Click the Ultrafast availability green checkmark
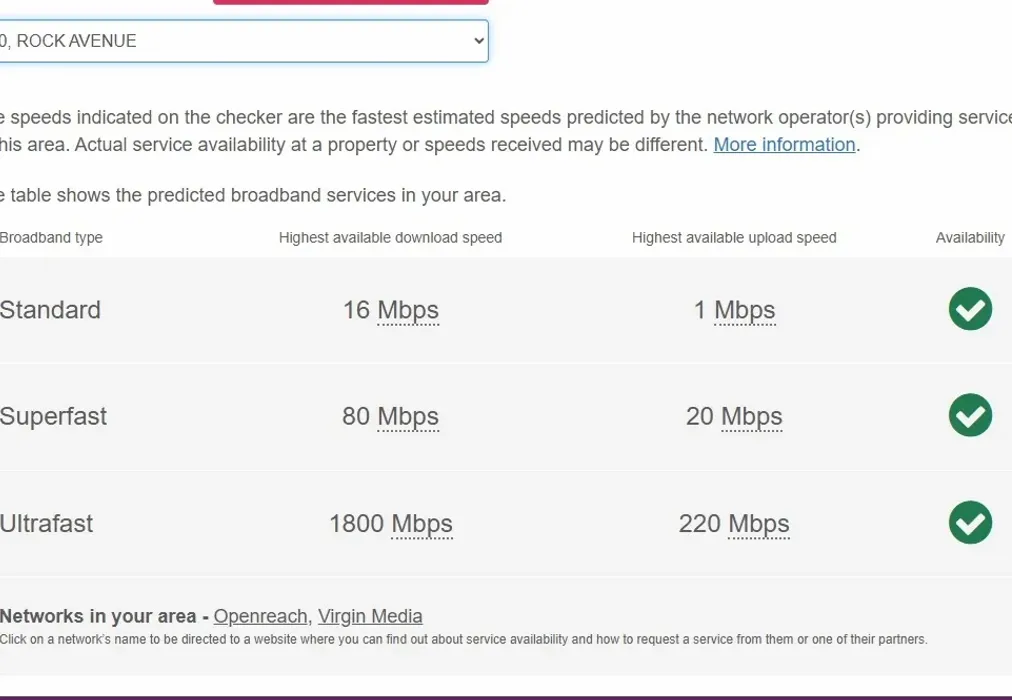1012x700 pixels. click(x=969, y=522)
